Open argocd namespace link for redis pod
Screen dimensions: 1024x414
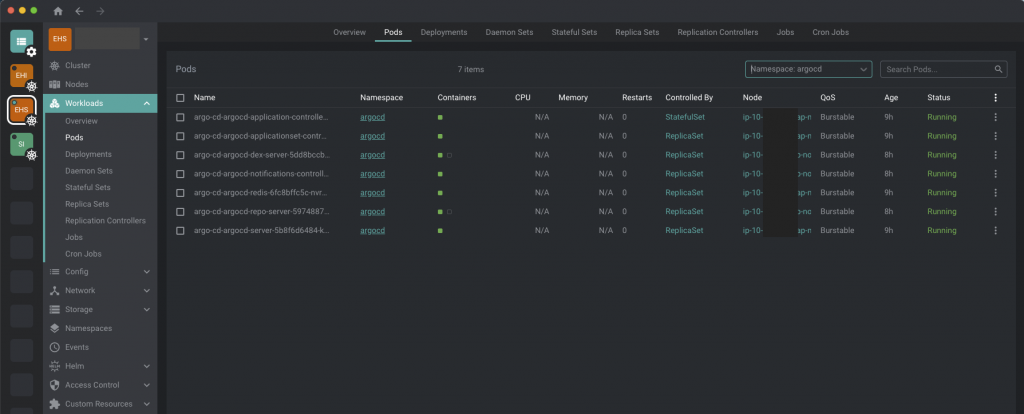click(x=372, y=193)
